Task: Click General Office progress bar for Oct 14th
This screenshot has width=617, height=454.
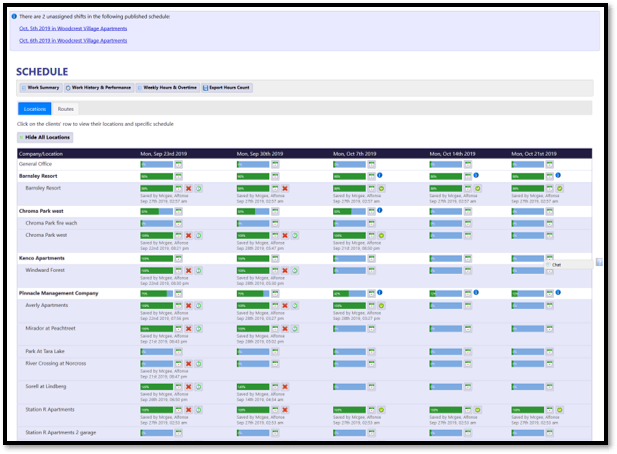Action: point(446,164)
